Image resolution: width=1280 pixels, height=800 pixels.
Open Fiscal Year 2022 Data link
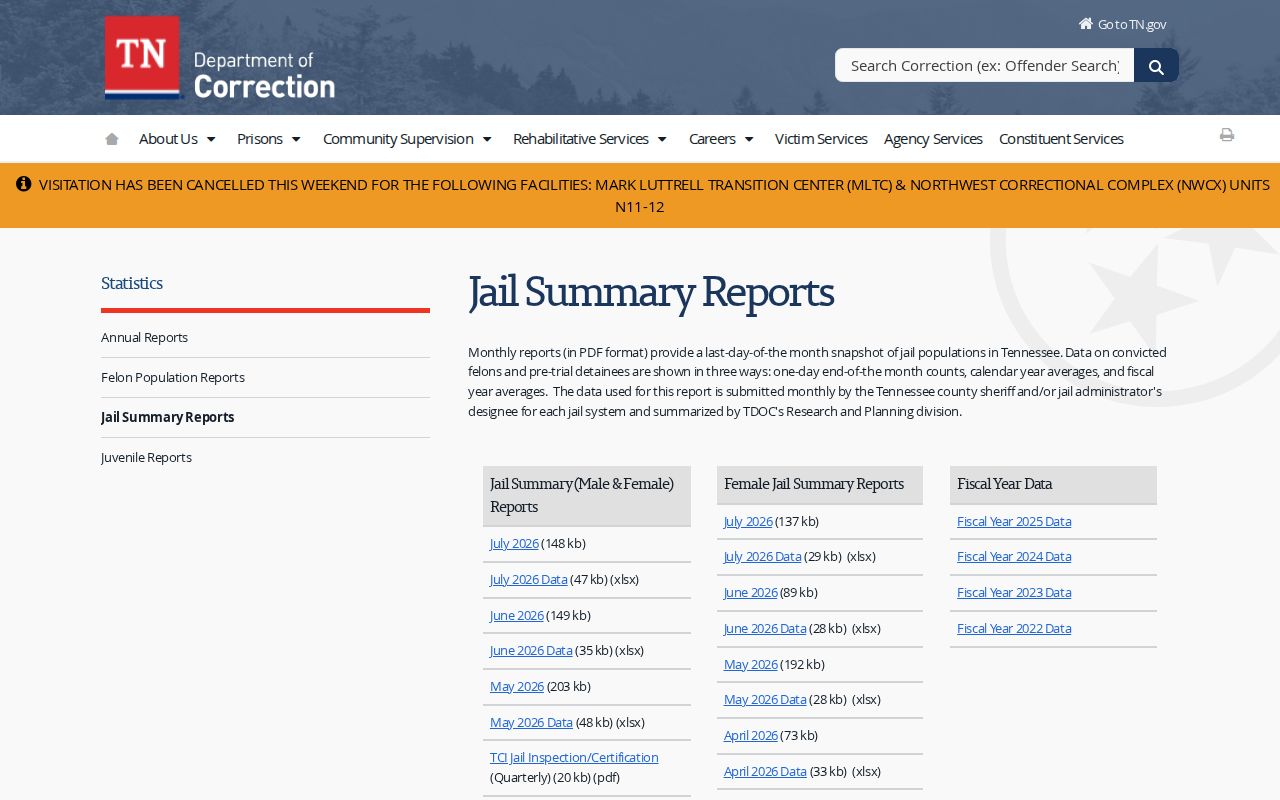pyautogui.click(x=1014, y=629)
